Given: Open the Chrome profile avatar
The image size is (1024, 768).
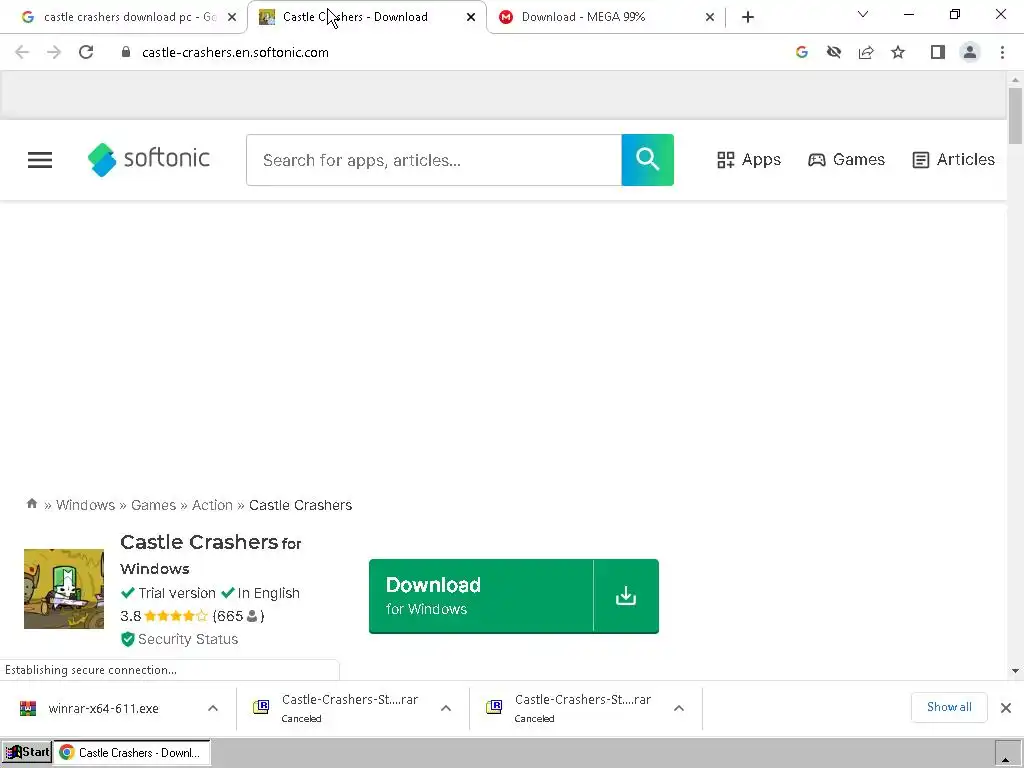Looking at the screenshot, I should (x=970, y=52).
